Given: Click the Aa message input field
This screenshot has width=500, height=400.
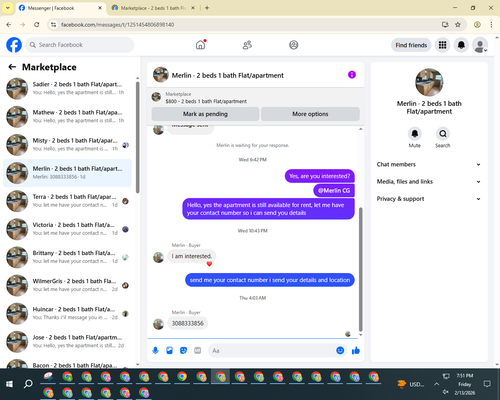Looking at the screenshot, I should point(272,351).
